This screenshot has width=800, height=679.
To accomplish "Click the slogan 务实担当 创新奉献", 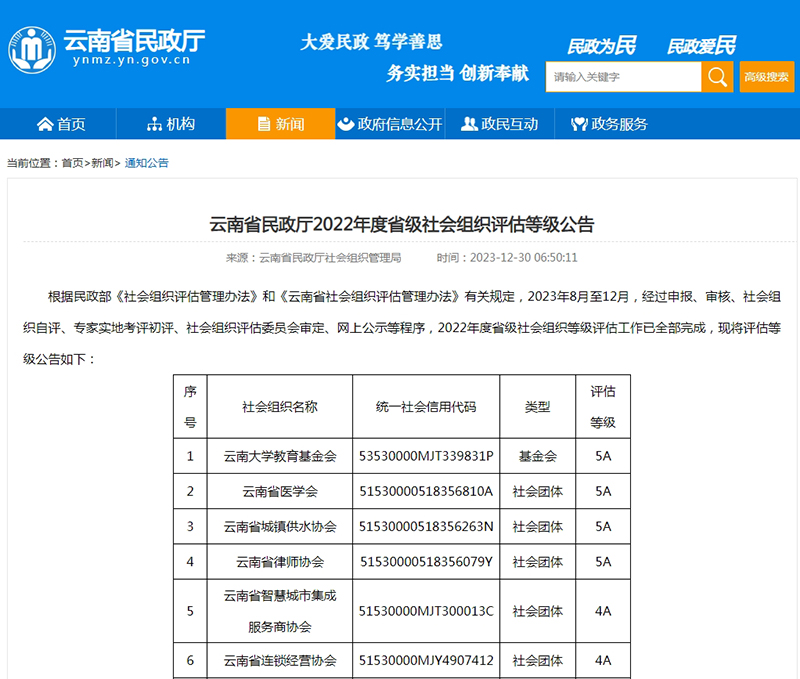I will coord(457,73).
